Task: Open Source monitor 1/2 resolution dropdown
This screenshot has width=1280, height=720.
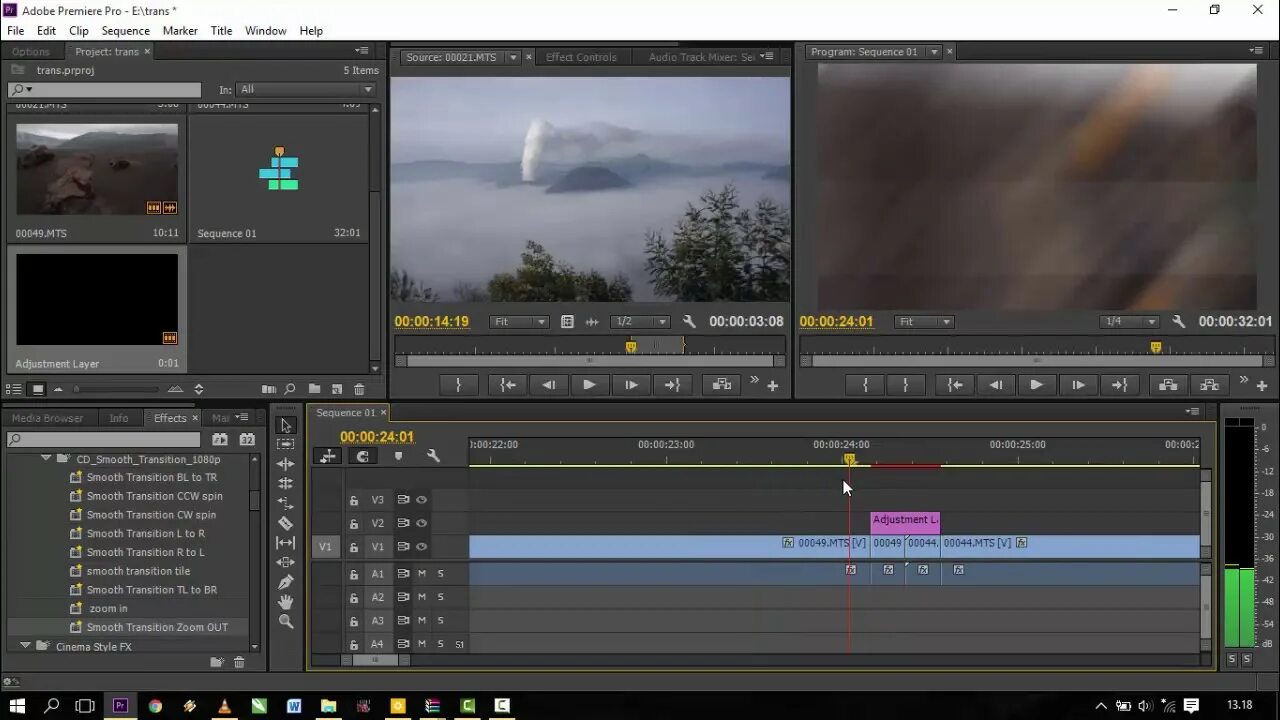Action: click(x=640, y=322)
